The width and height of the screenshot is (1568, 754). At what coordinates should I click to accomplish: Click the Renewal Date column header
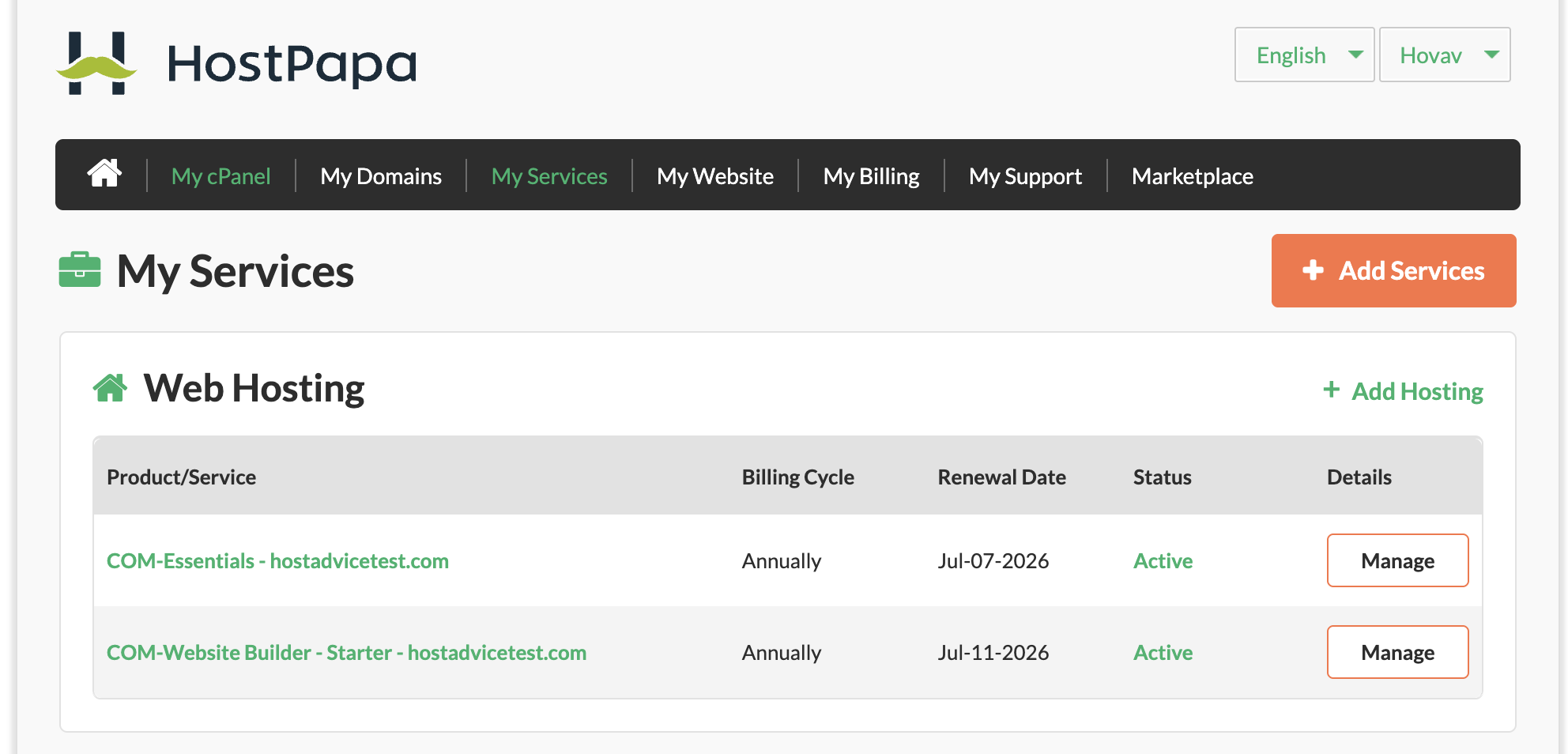[x=1001, y=477]
